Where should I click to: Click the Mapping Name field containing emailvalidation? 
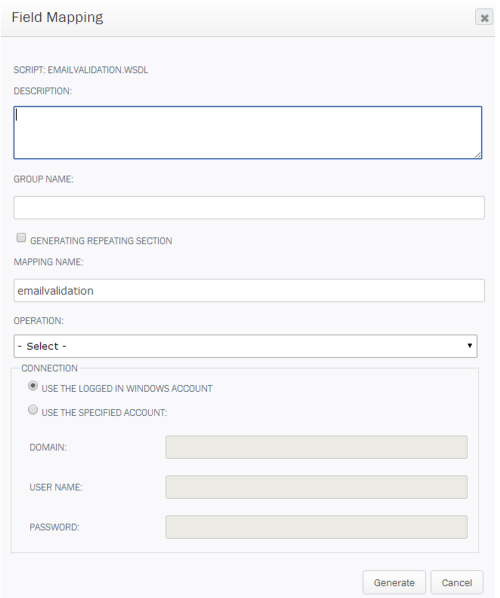(249, 291)
